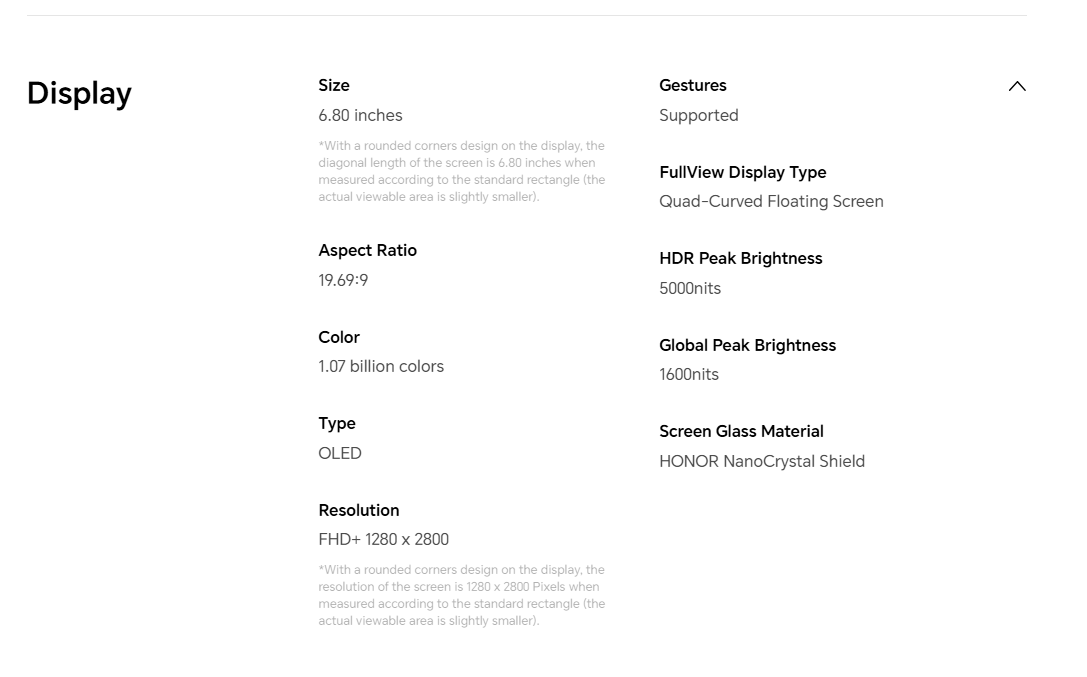Screen dimensions: 1087x677
Task: Select the Size spec label
Action: pyautogui.click(x=333, y=85)
